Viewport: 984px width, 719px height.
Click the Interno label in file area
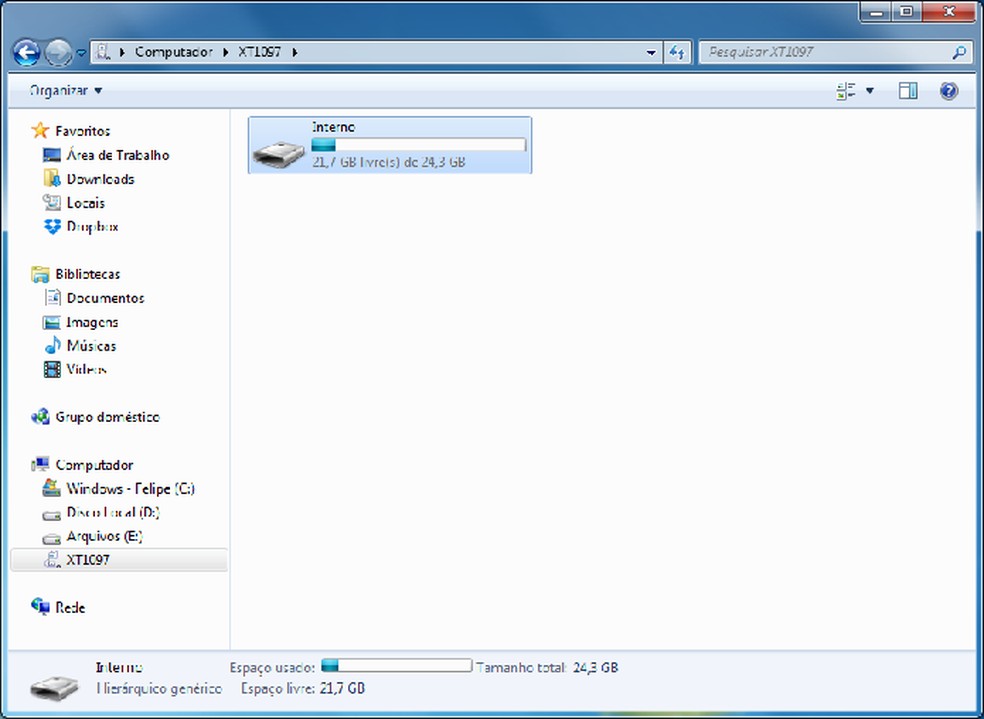333,127
